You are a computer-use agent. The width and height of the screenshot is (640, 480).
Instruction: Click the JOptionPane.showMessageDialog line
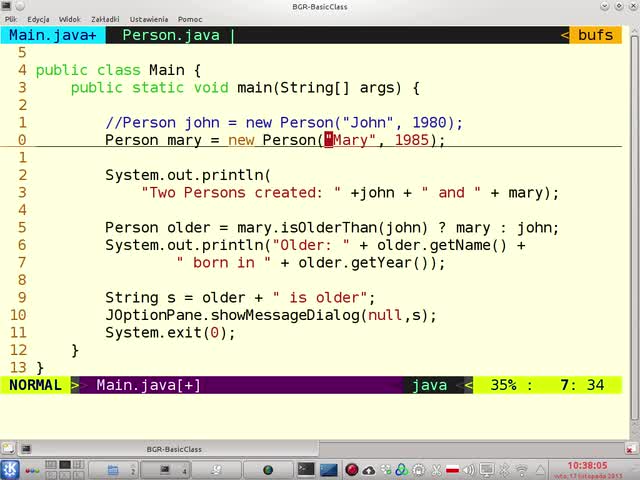(x=271, y=315)
